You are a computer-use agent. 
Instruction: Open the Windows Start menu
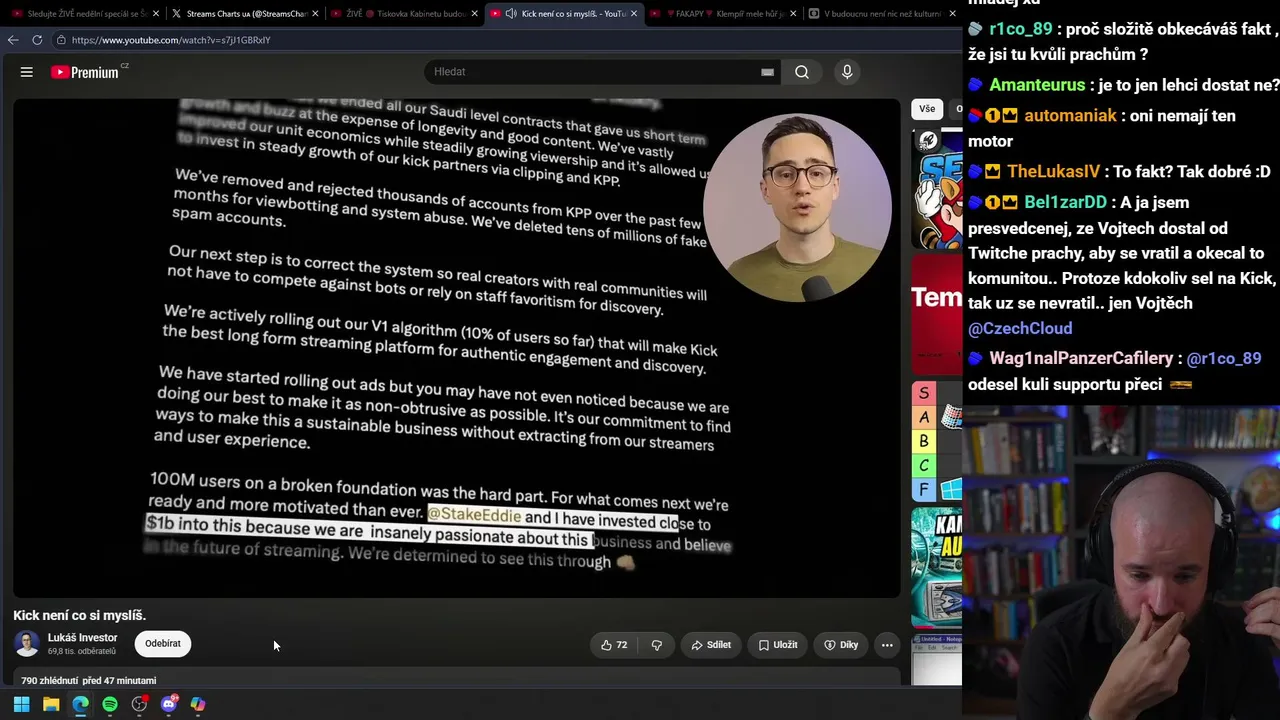tap(21, 704)
